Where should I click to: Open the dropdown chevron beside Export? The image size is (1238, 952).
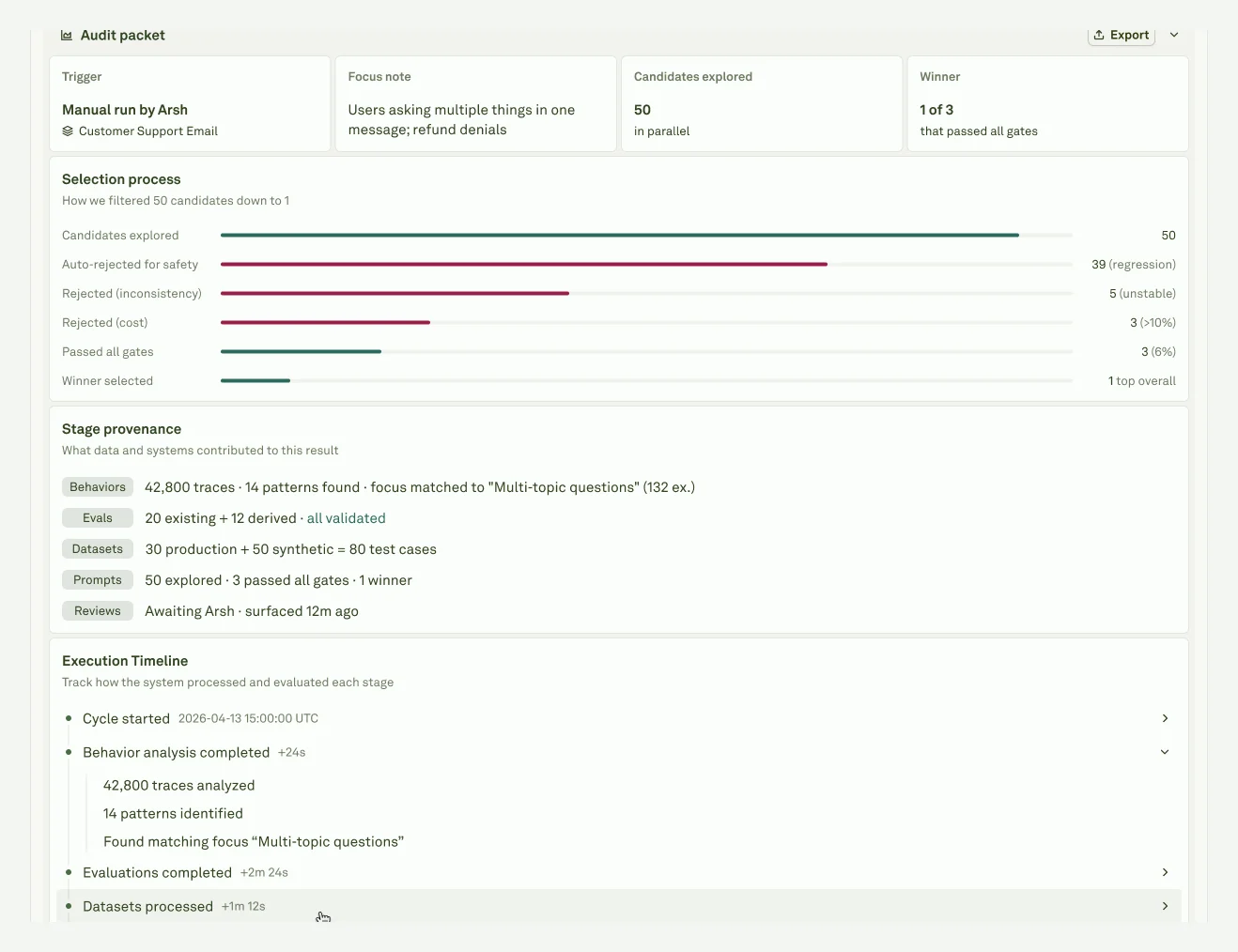(x=1174, y=35)
